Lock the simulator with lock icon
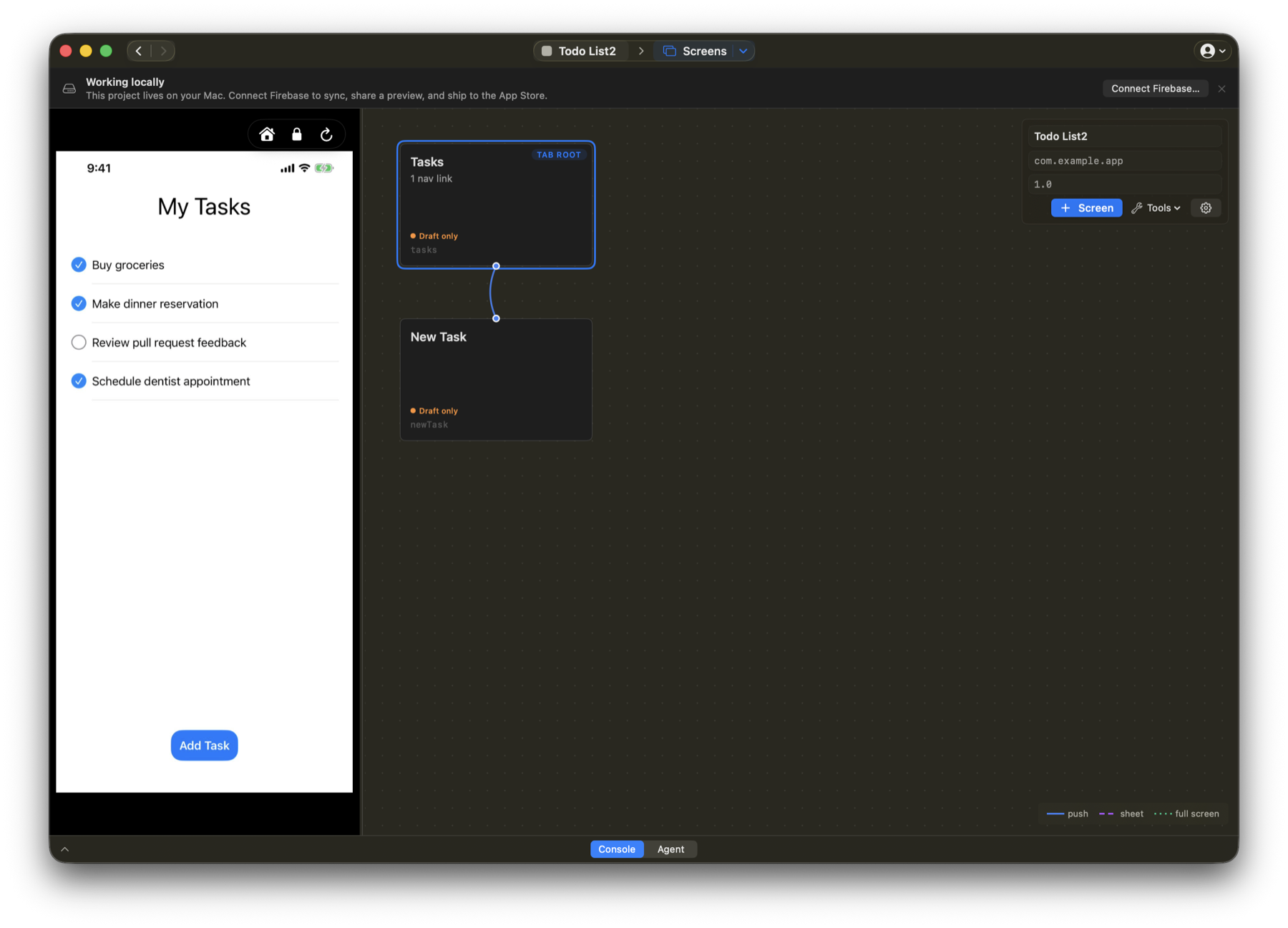This screenshot has width=1288, height=928. 297,135
